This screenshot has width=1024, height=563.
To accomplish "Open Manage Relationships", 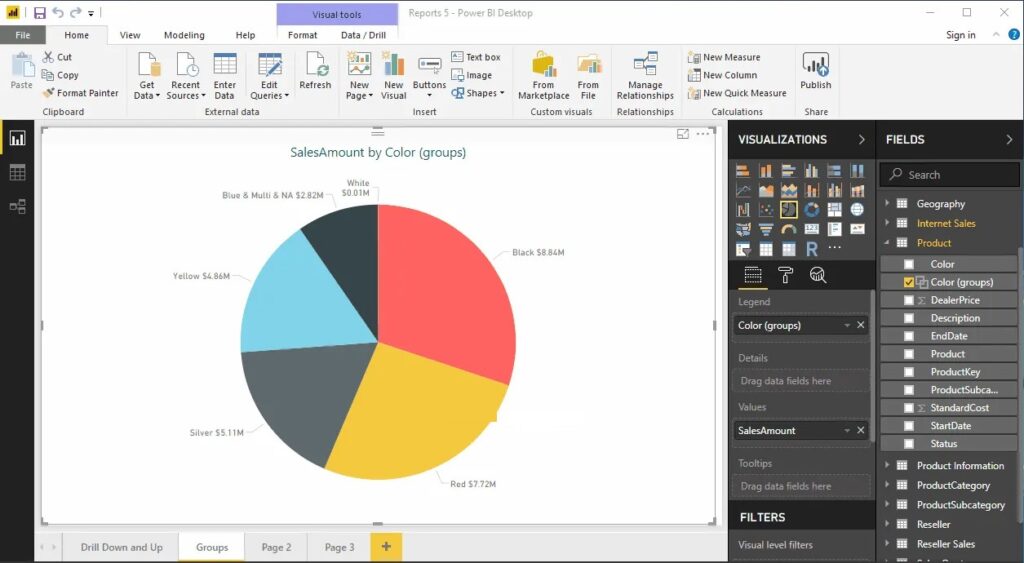I will [x=645, y=76].
